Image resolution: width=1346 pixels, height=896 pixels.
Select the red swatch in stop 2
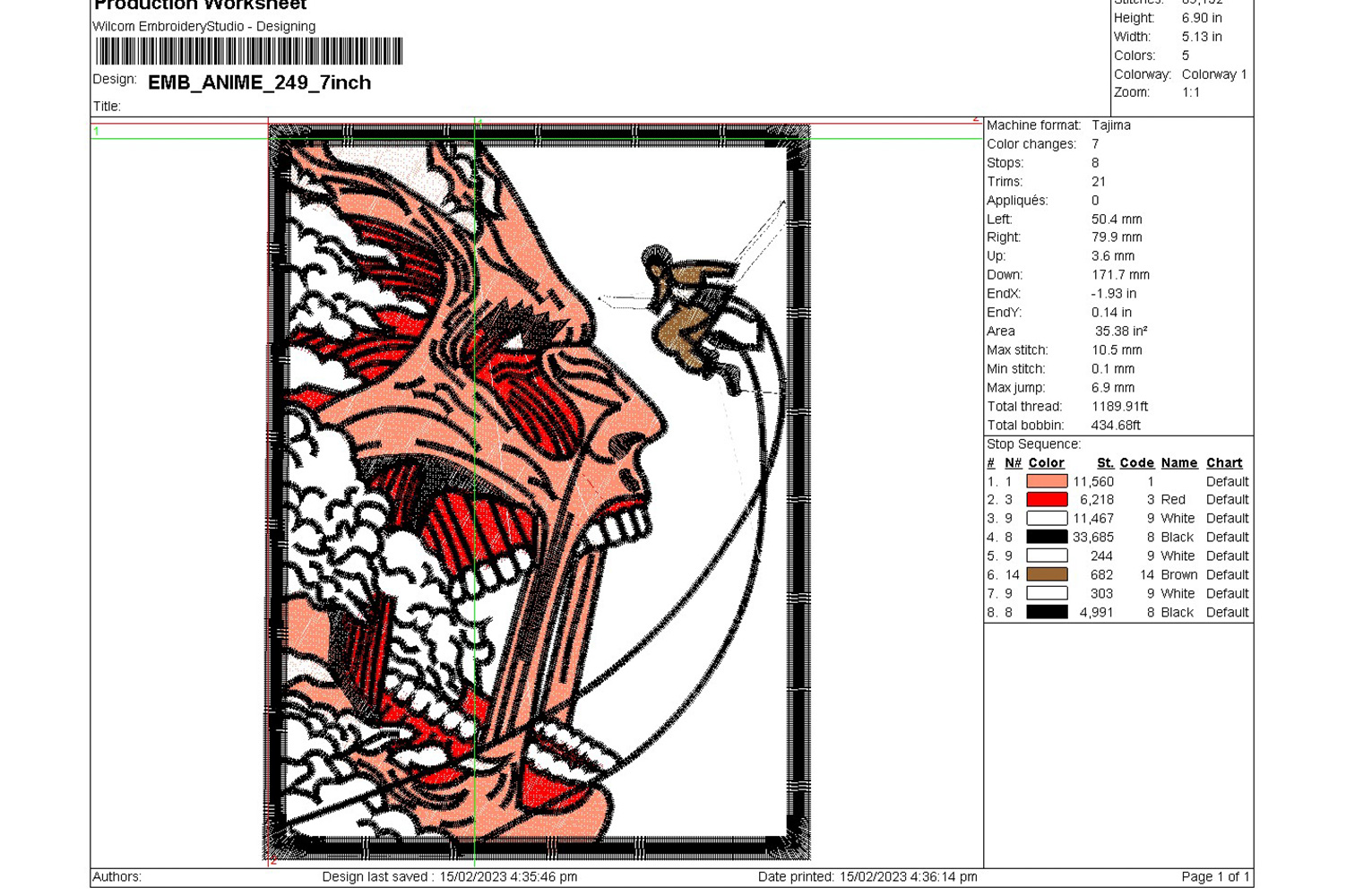[x=1046, y=500]
